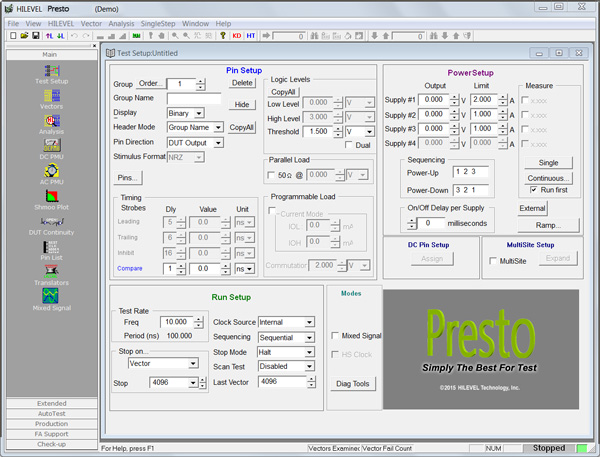The height and width of the screenshot is (457, 600).
Task: Toggle the 50Ω parallel load checkbox
Action: pyautogui.click(x=271, y=175)
